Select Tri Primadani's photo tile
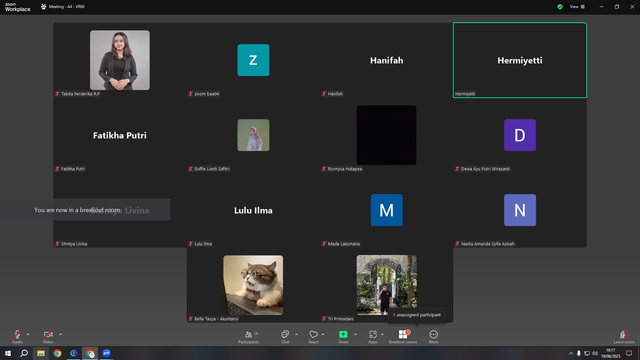This screenshot has width=640, height=360. click(x=387, y=285)
